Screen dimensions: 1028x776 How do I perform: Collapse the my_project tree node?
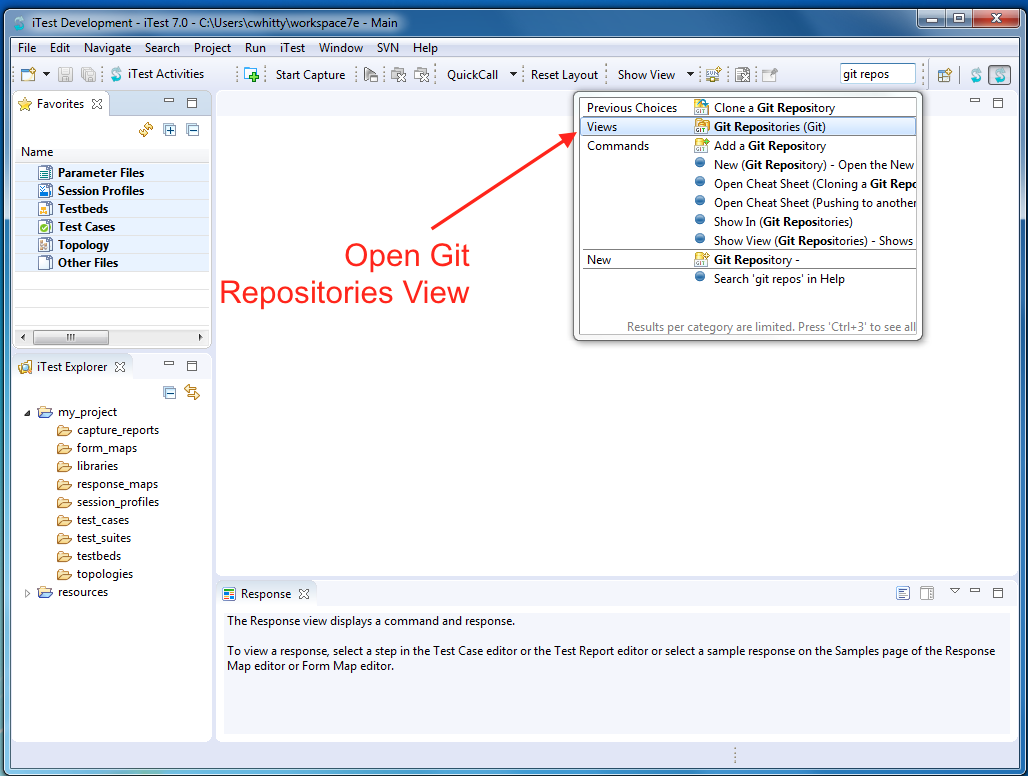click(27, 413)
